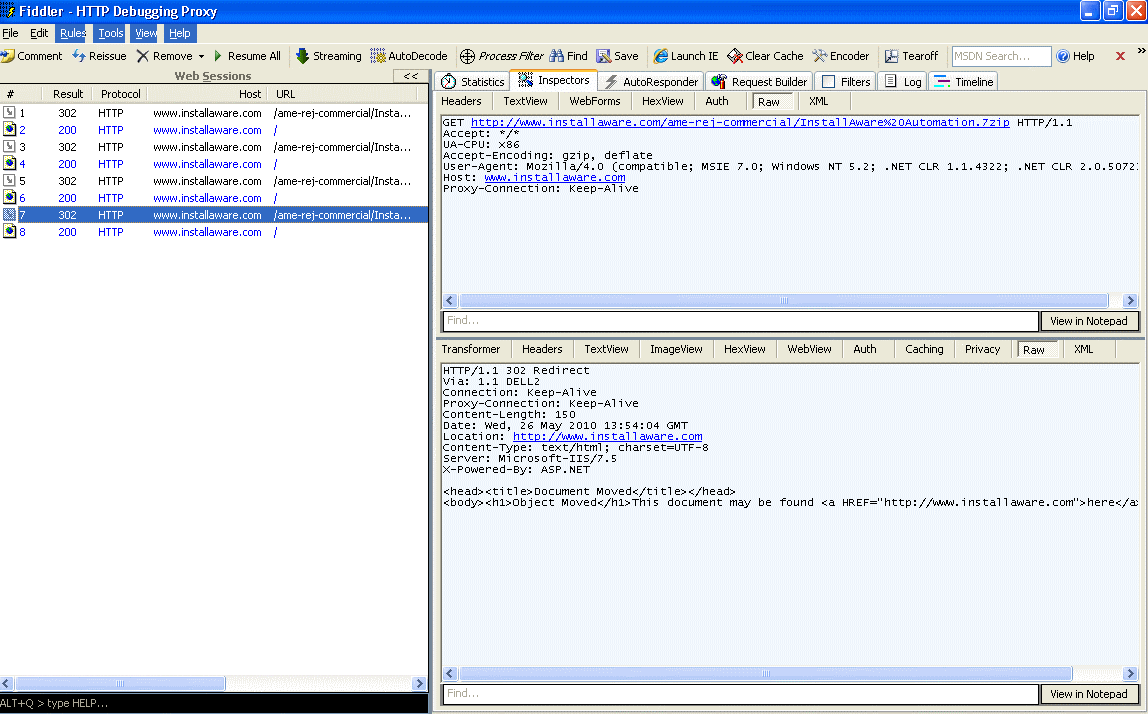Select request HexView inspector tab
Viewport: 1148px width, 714px height.
(x=663, y=101)
